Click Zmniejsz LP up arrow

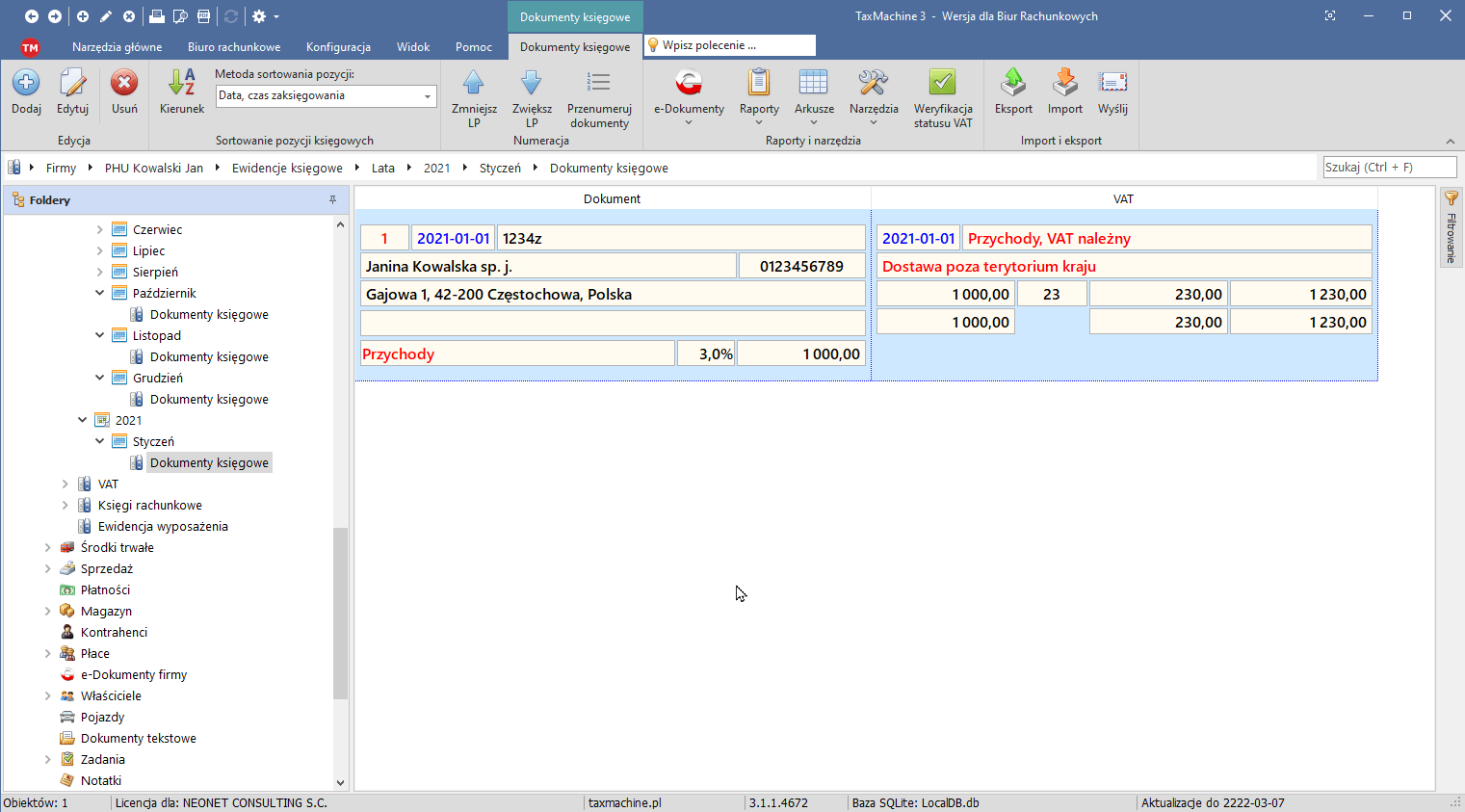[474, 84]
